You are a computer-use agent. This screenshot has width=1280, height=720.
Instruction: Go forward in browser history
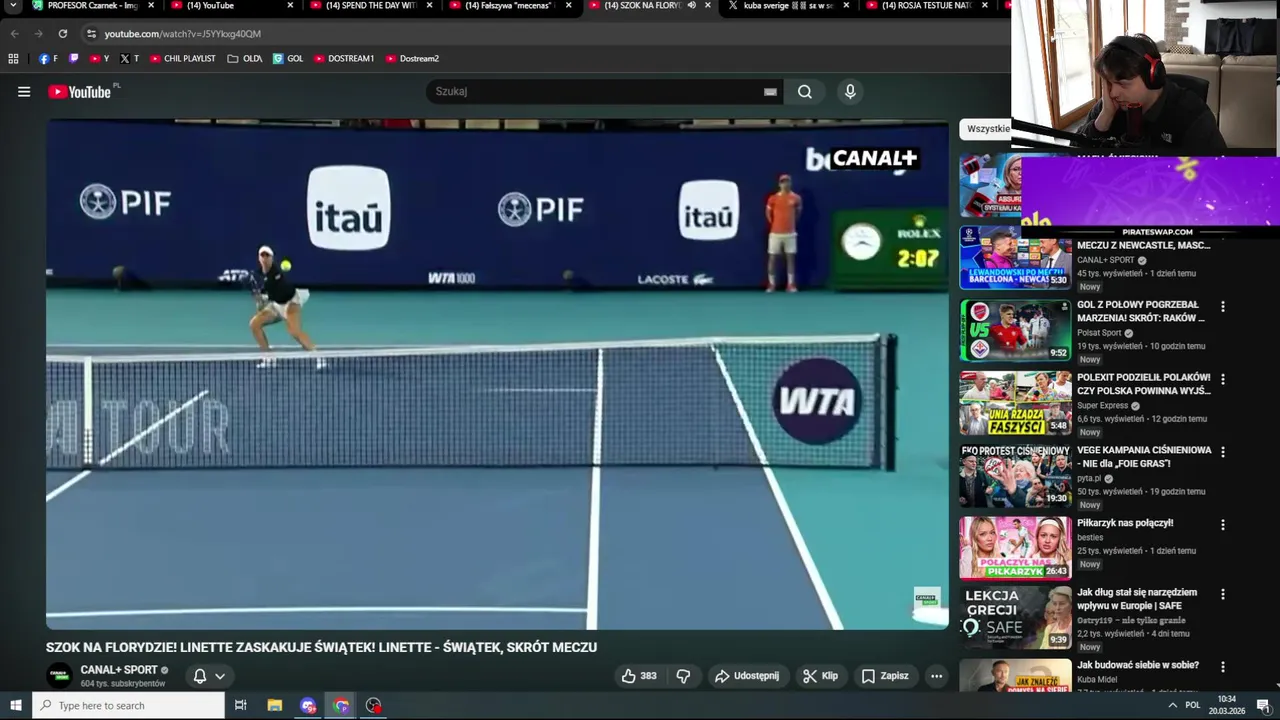click(x=38, y=33)
